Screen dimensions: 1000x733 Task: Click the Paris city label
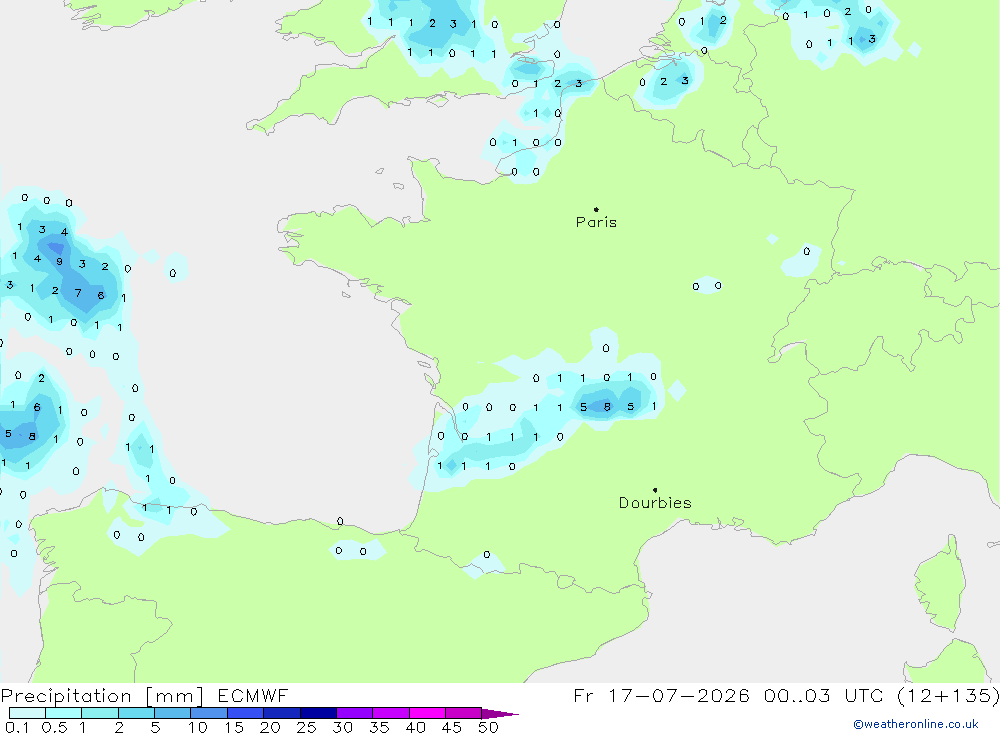(596, 222)
